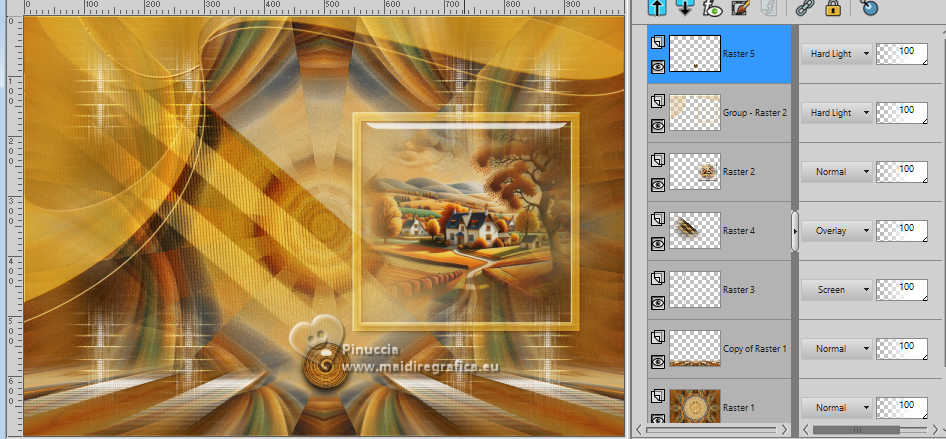Click the 'Raster 1' layer name

738,408
